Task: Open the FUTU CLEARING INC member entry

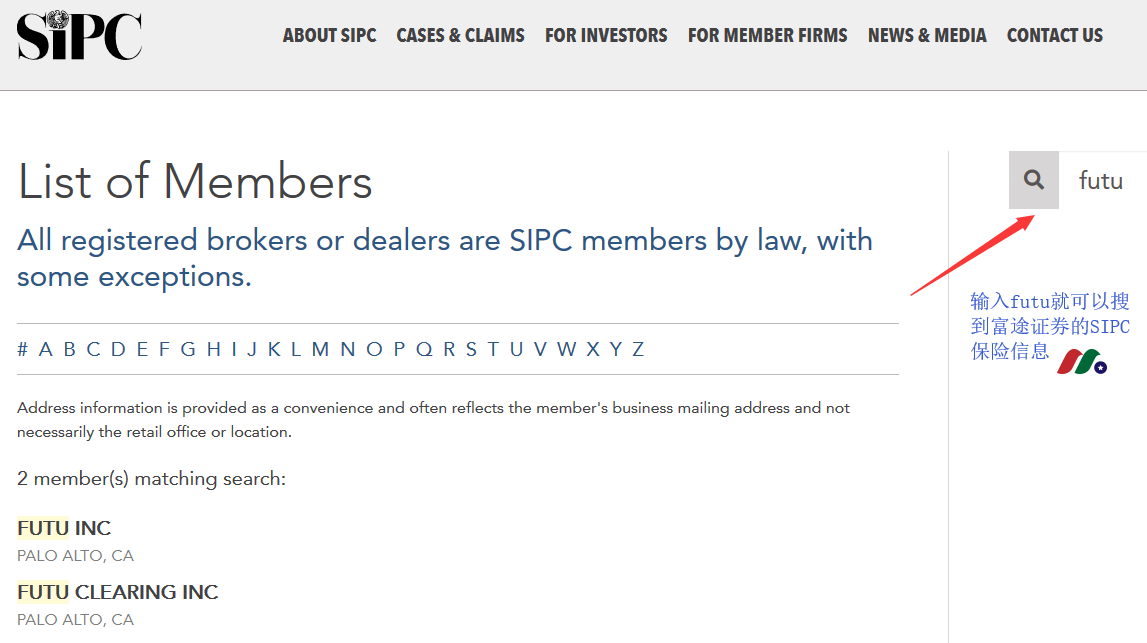Action: pos(118,592)
